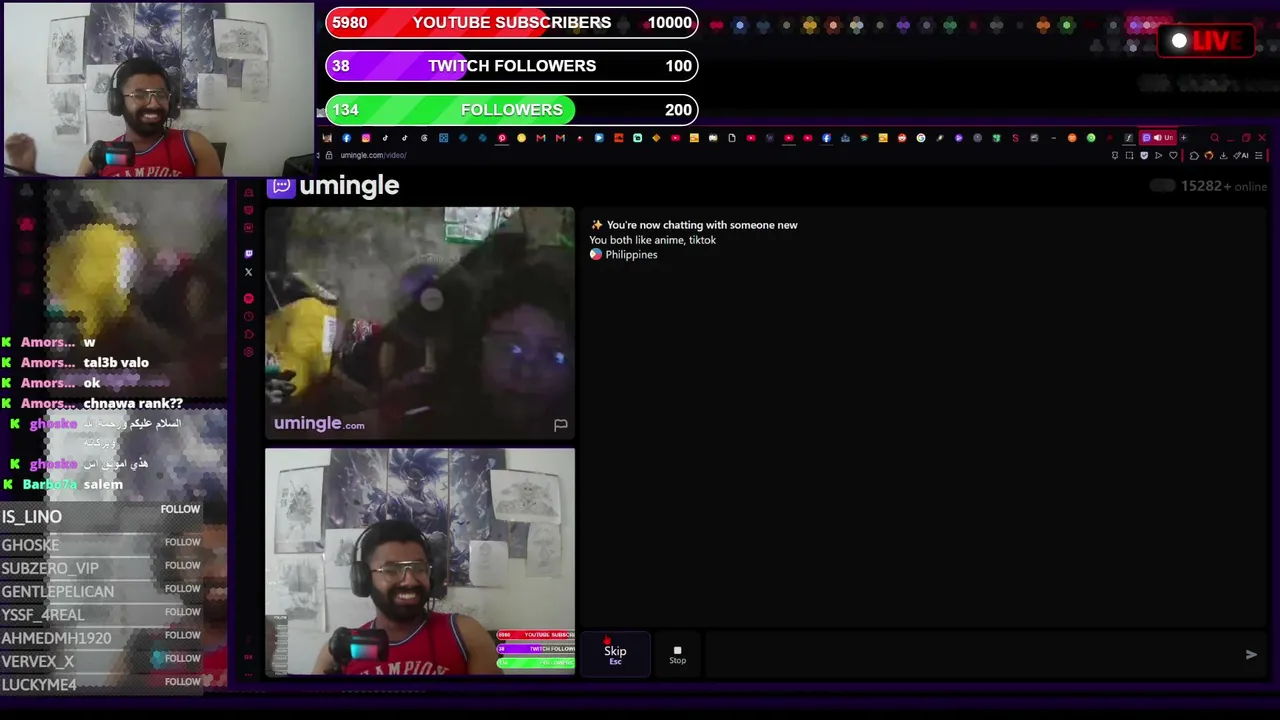The image size is (1280, 720).
Task: Click the 'tal3b valo' chat message
Action: point(116,363)
